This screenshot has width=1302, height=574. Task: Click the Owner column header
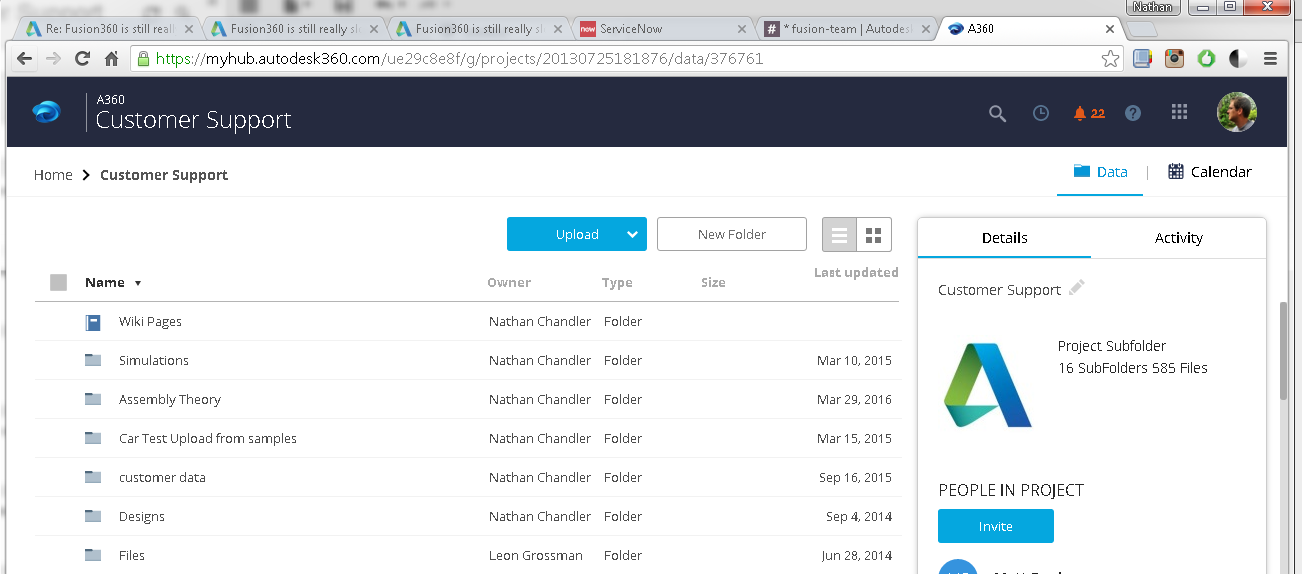[x=509, y=283]
